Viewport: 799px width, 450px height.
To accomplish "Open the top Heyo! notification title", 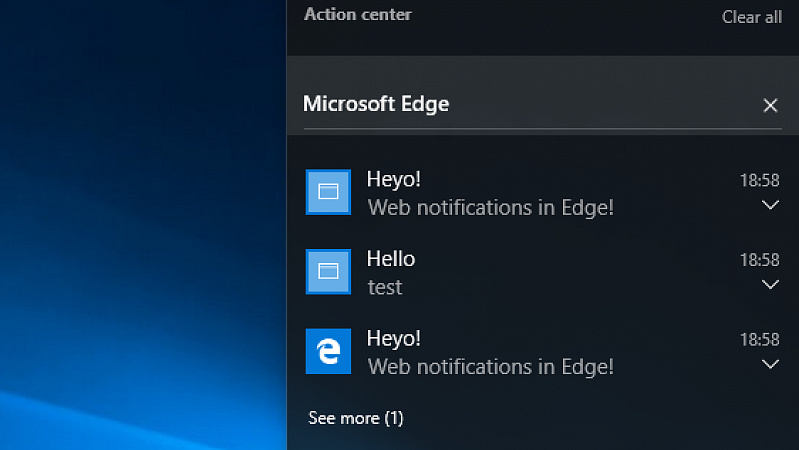I will (394, 179).
